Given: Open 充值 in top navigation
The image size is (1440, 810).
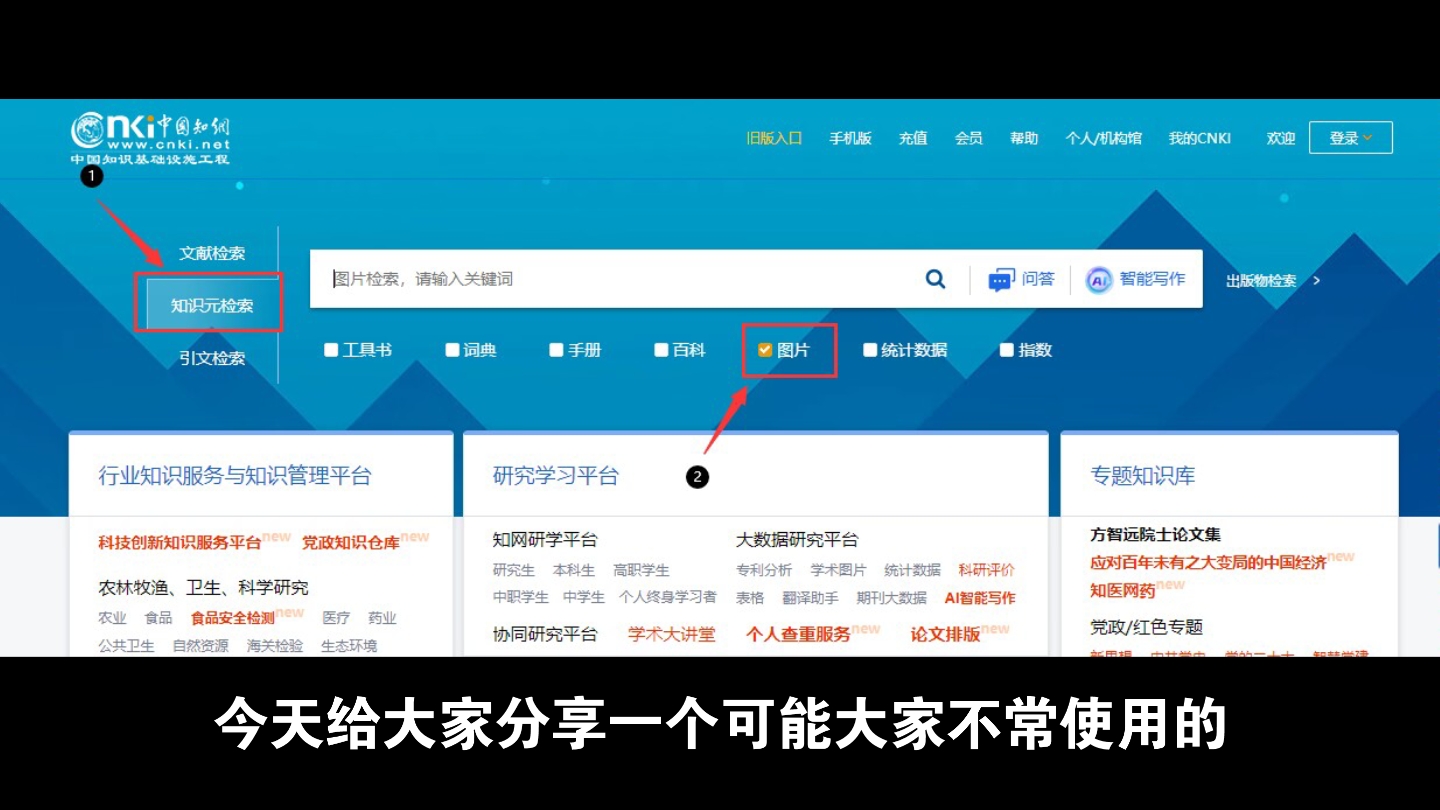Looking at the screenshot, I should (913, 138).
